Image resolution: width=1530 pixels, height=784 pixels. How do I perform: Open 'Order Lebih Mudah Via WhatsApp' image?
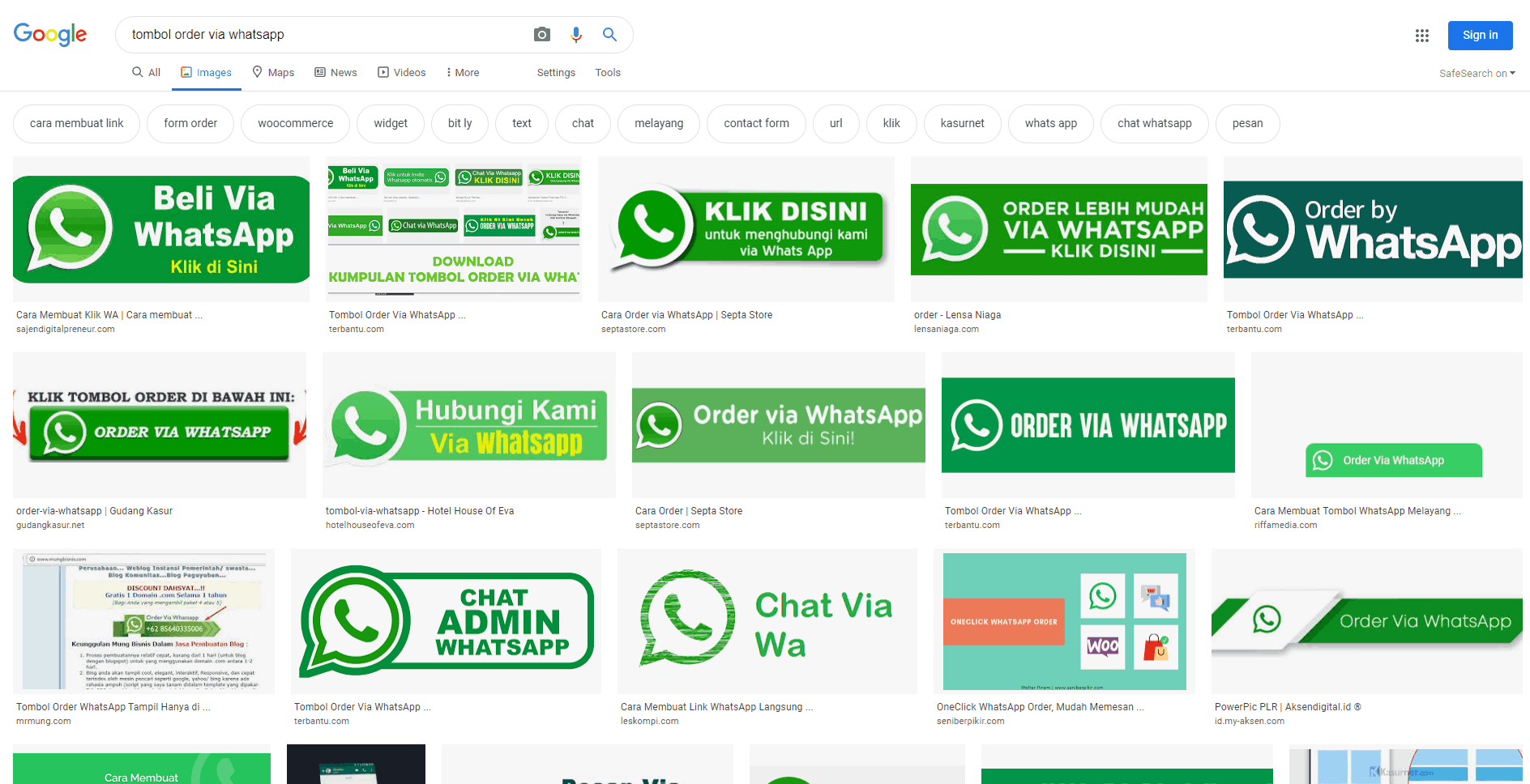point(1059,229)
